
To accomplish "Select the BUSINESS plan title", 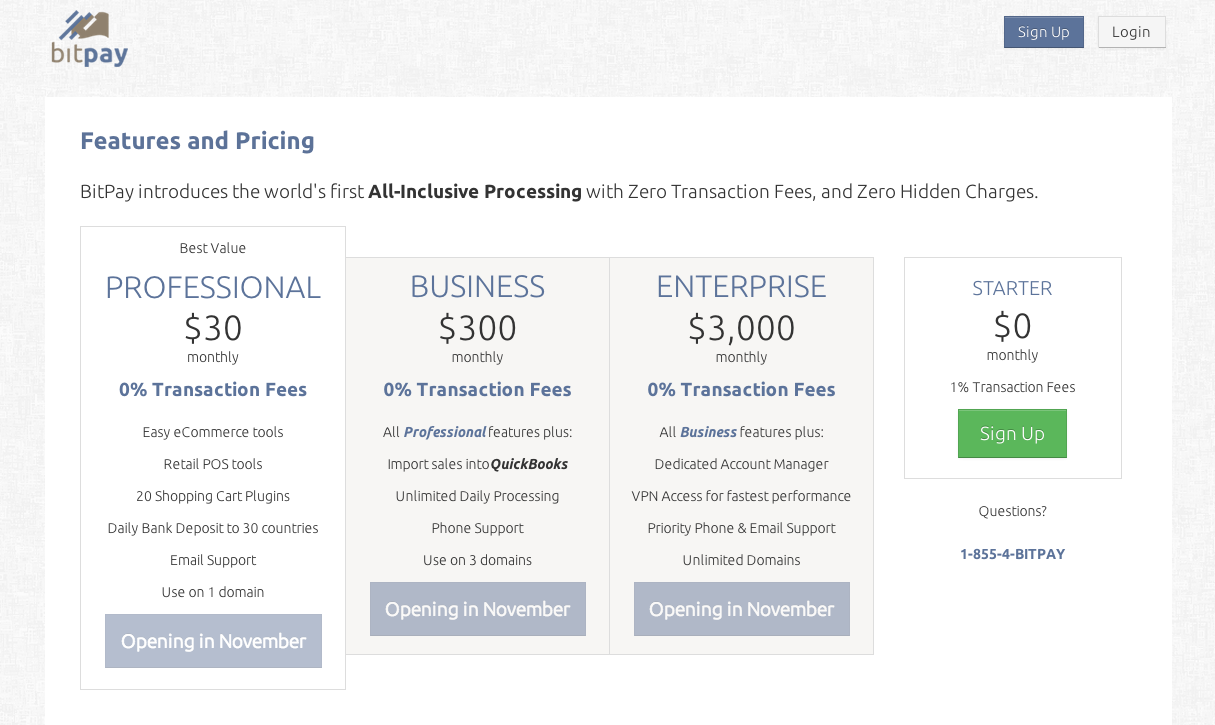I will click(477, 286).
